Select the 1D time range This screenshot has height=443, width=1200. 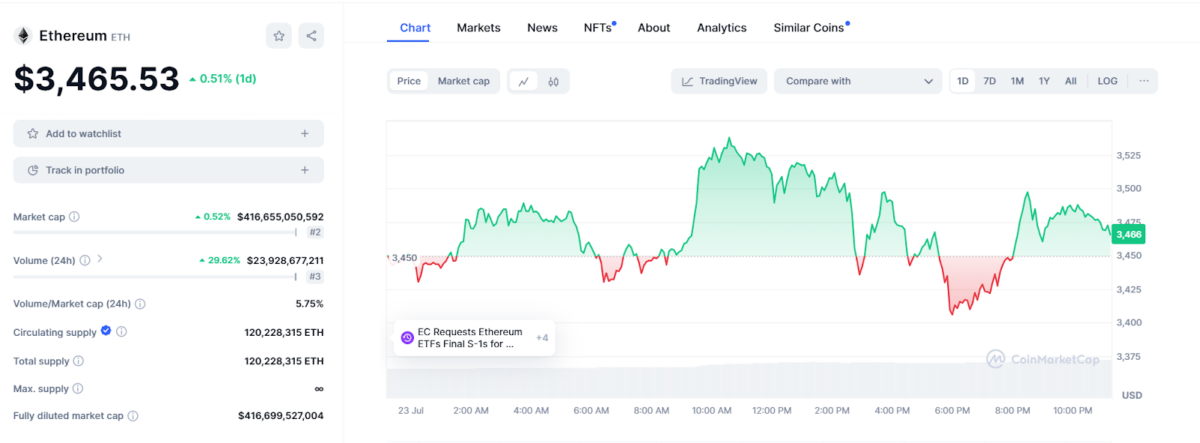click(963, 81)
